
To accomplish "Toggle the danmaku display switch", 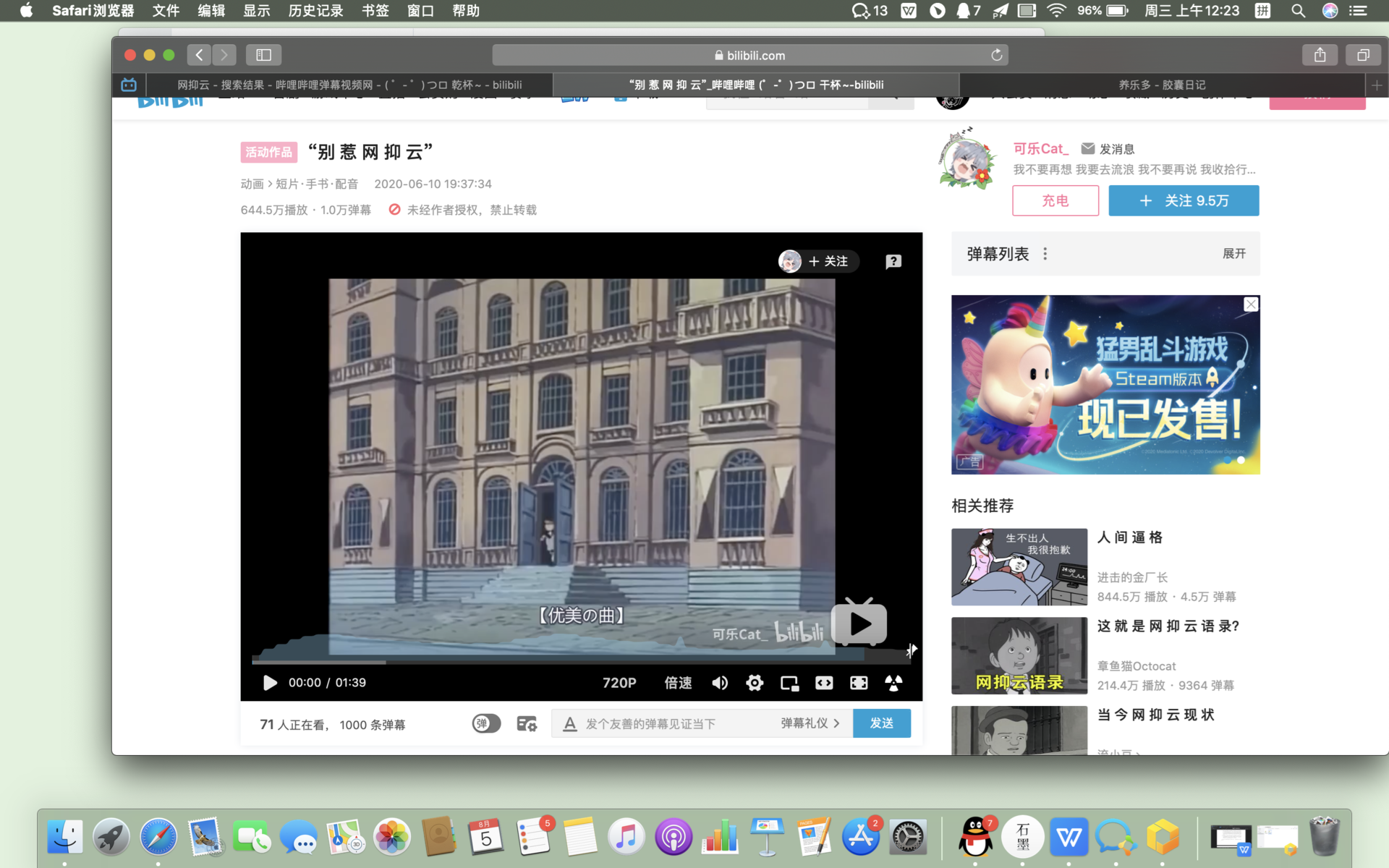I will [x=486, y=723].
